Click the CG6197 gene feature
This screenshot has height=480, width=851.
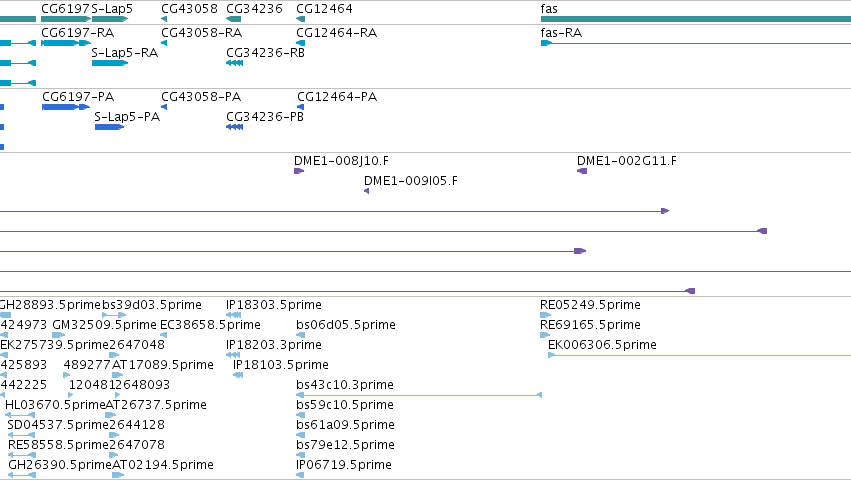(66, 19)
